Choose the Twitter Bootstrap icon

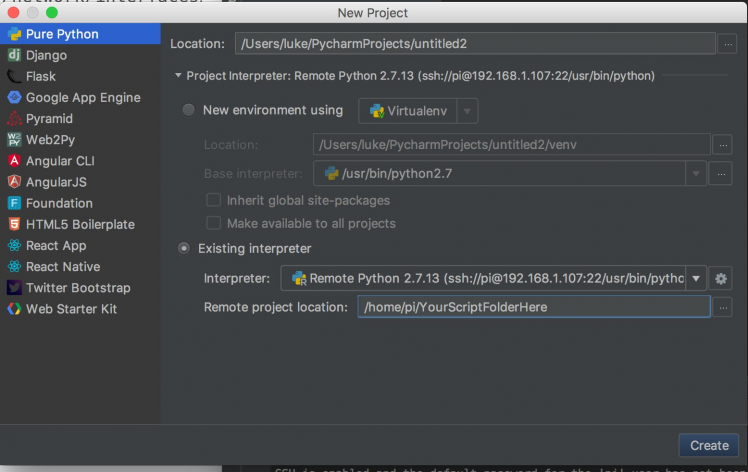[14, 288]
